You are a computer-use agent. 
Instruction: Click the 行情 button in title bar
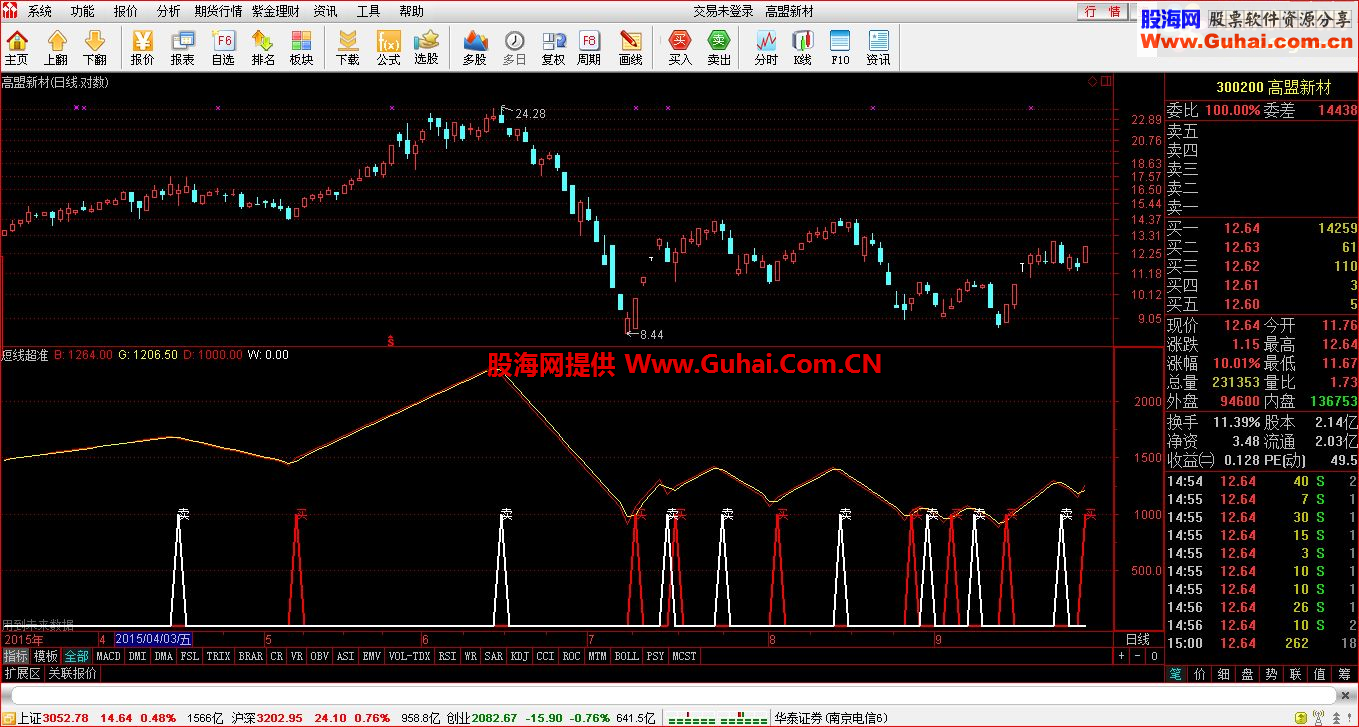(1102, 11)
